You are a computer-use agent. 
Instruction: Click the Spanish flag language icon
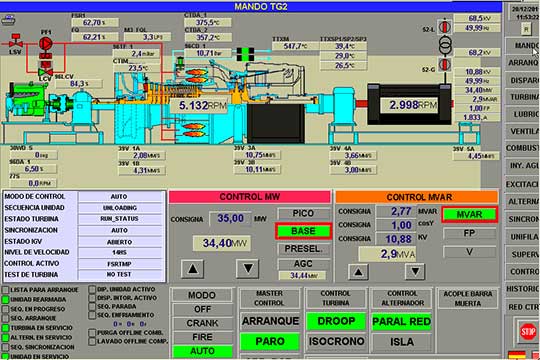517,355
